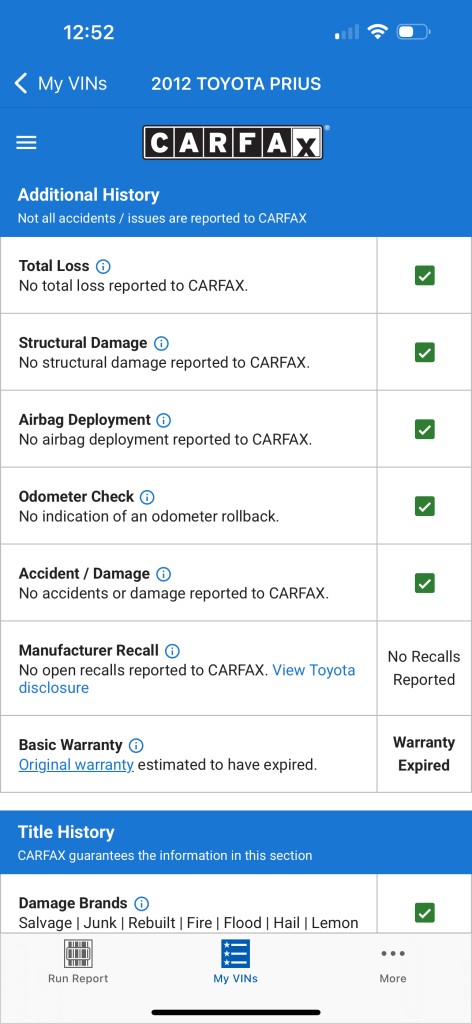Tap the Damage Brands info icon
This screenshot has width=472, height=1024.
coord(142,904)
